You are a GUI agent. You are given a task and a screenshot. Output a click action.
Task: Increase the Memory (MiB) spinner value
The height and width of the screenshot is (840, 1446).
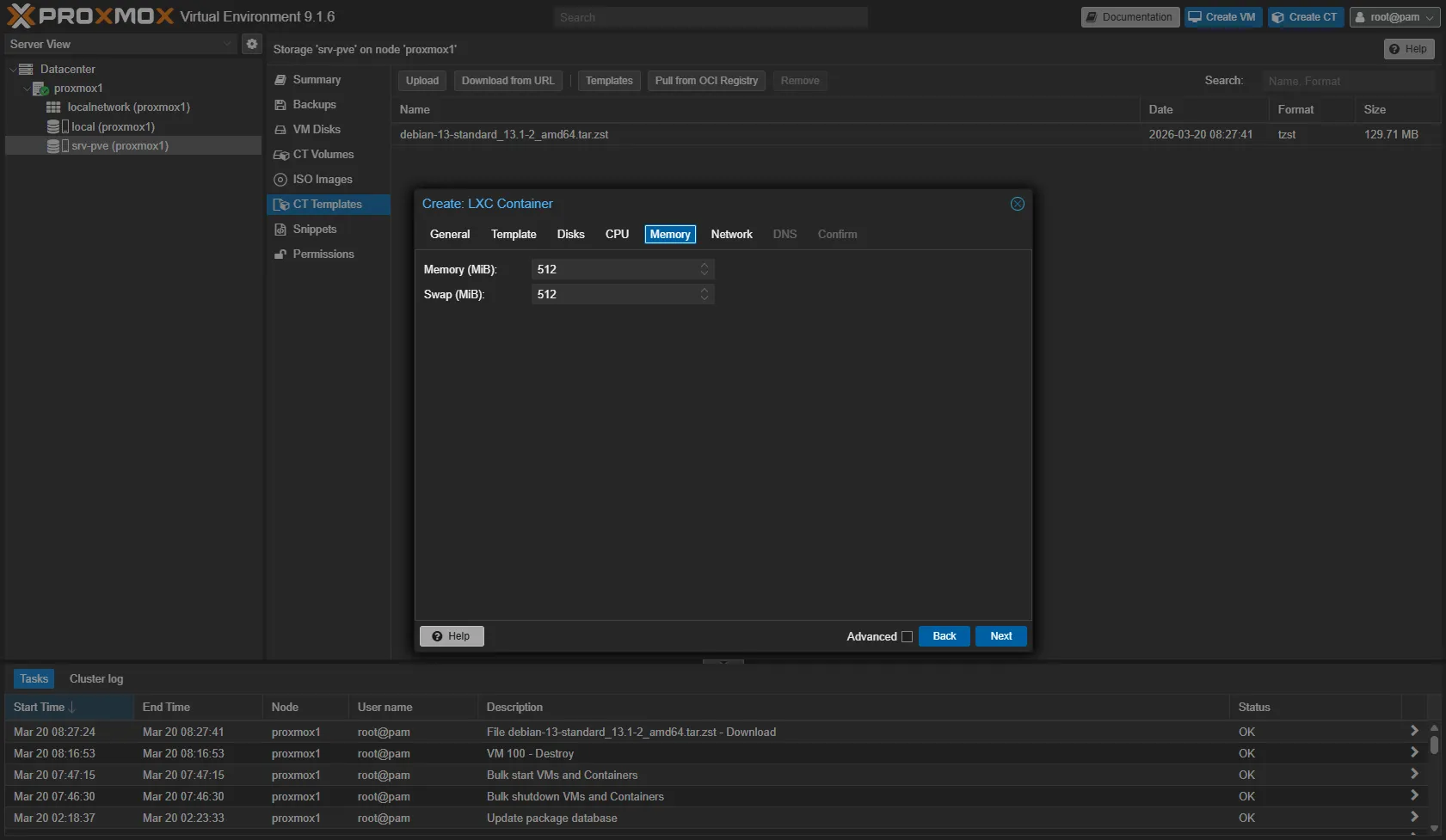point(705,266)
